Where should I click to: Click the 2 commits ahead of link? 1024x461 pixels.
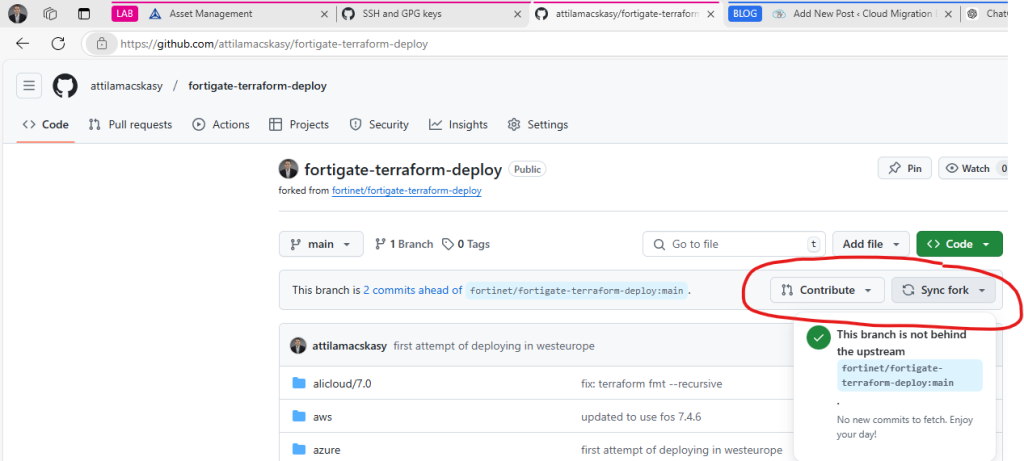[x=412, y=290]
